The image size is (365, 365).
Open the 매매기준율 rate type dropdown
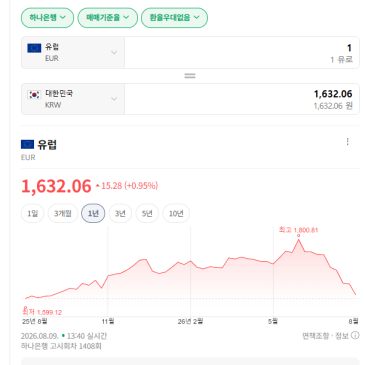pos(108,18)
